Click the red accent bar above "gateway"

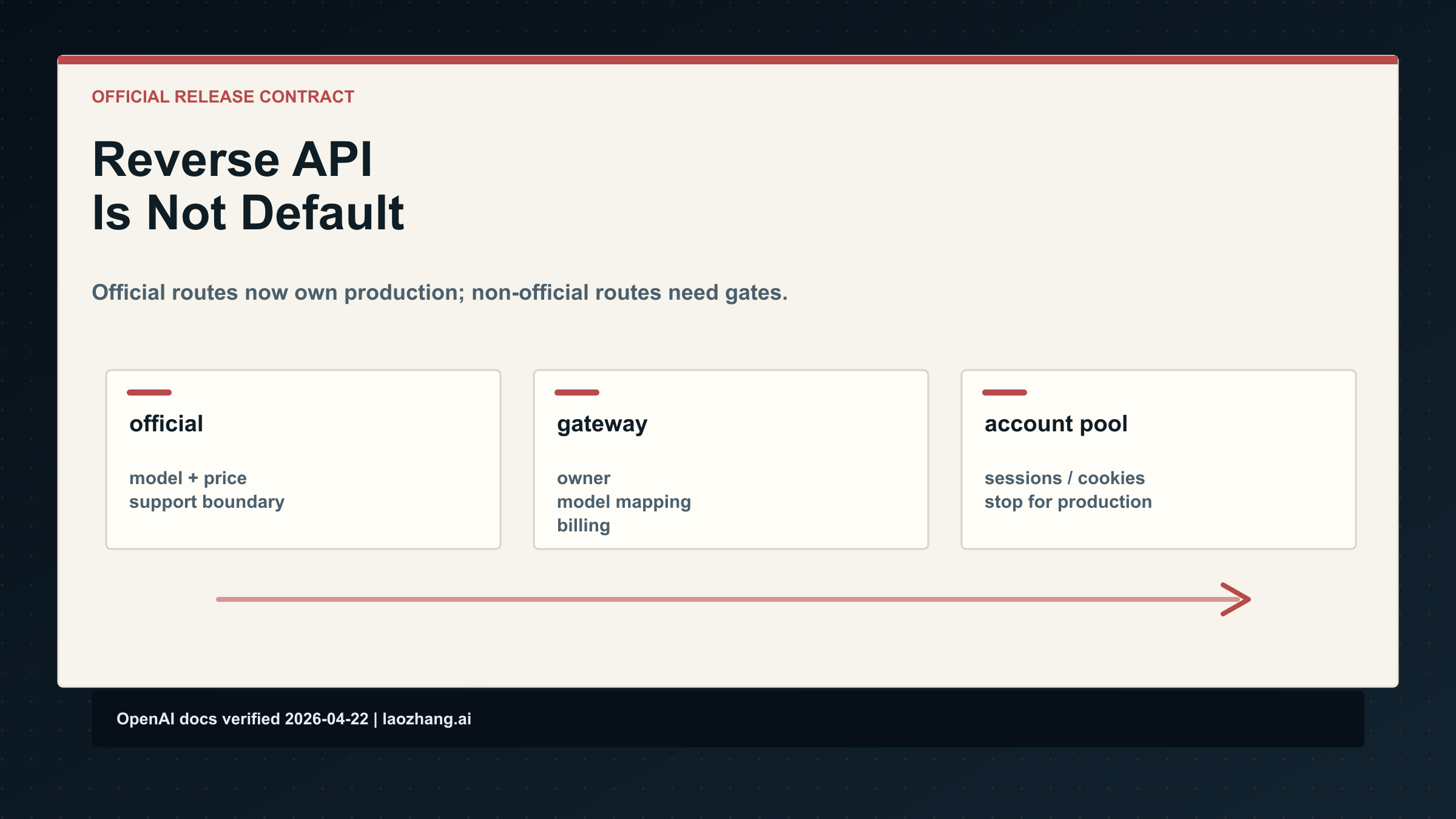click(x=577, y=393)
